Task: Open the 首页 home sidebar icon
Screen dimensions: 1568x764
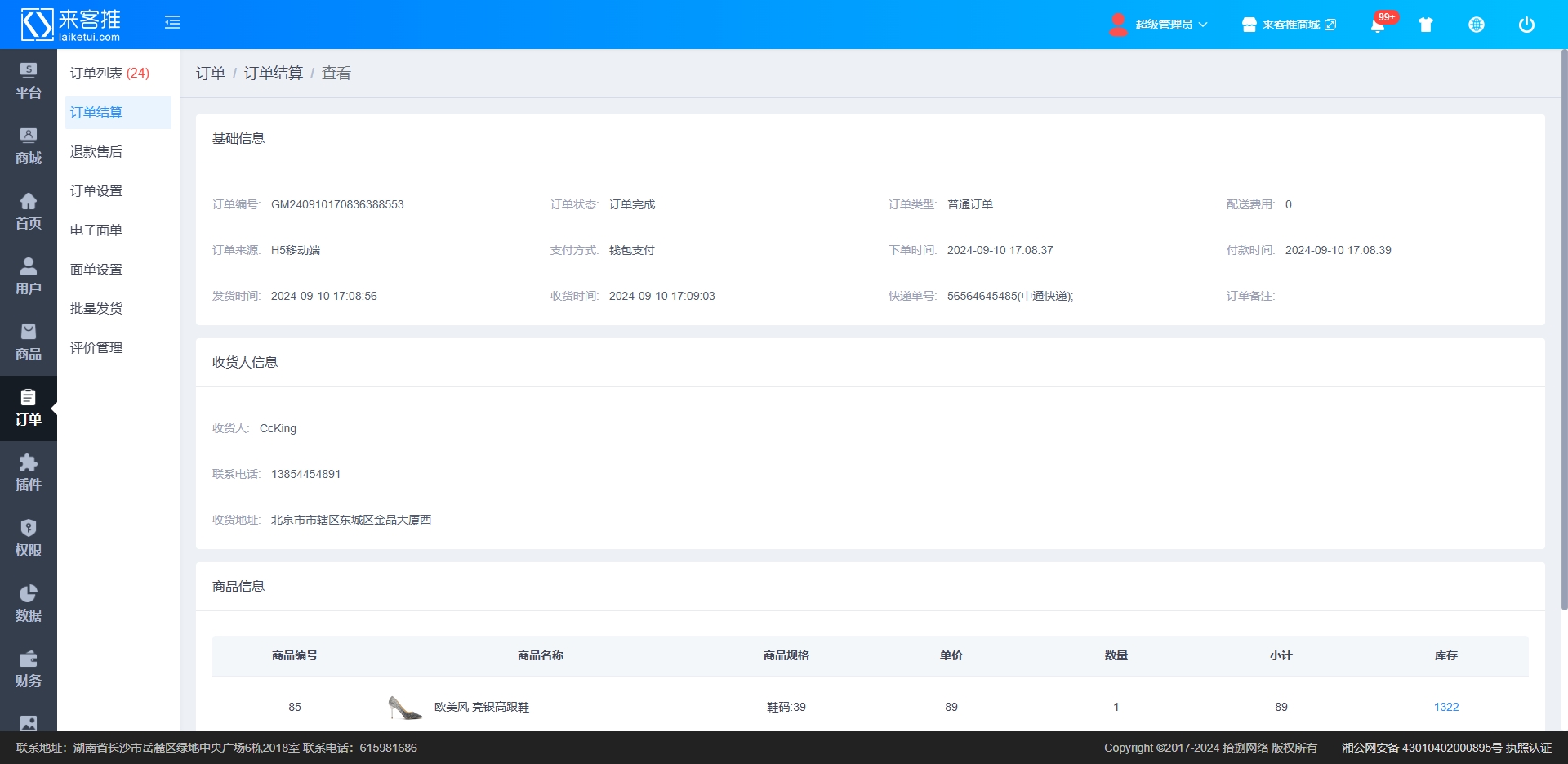Action: point(29,212)
